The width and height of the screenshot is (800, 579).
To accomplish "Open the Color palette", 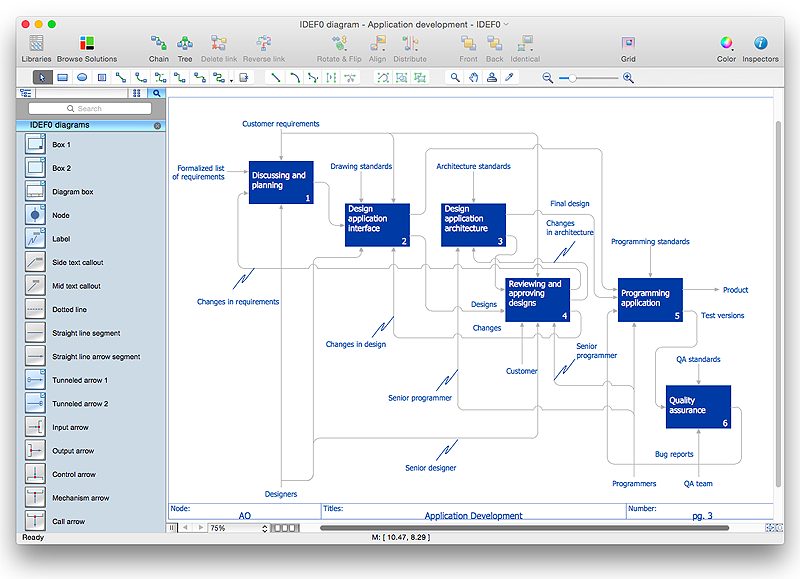I will pos(726,44).
